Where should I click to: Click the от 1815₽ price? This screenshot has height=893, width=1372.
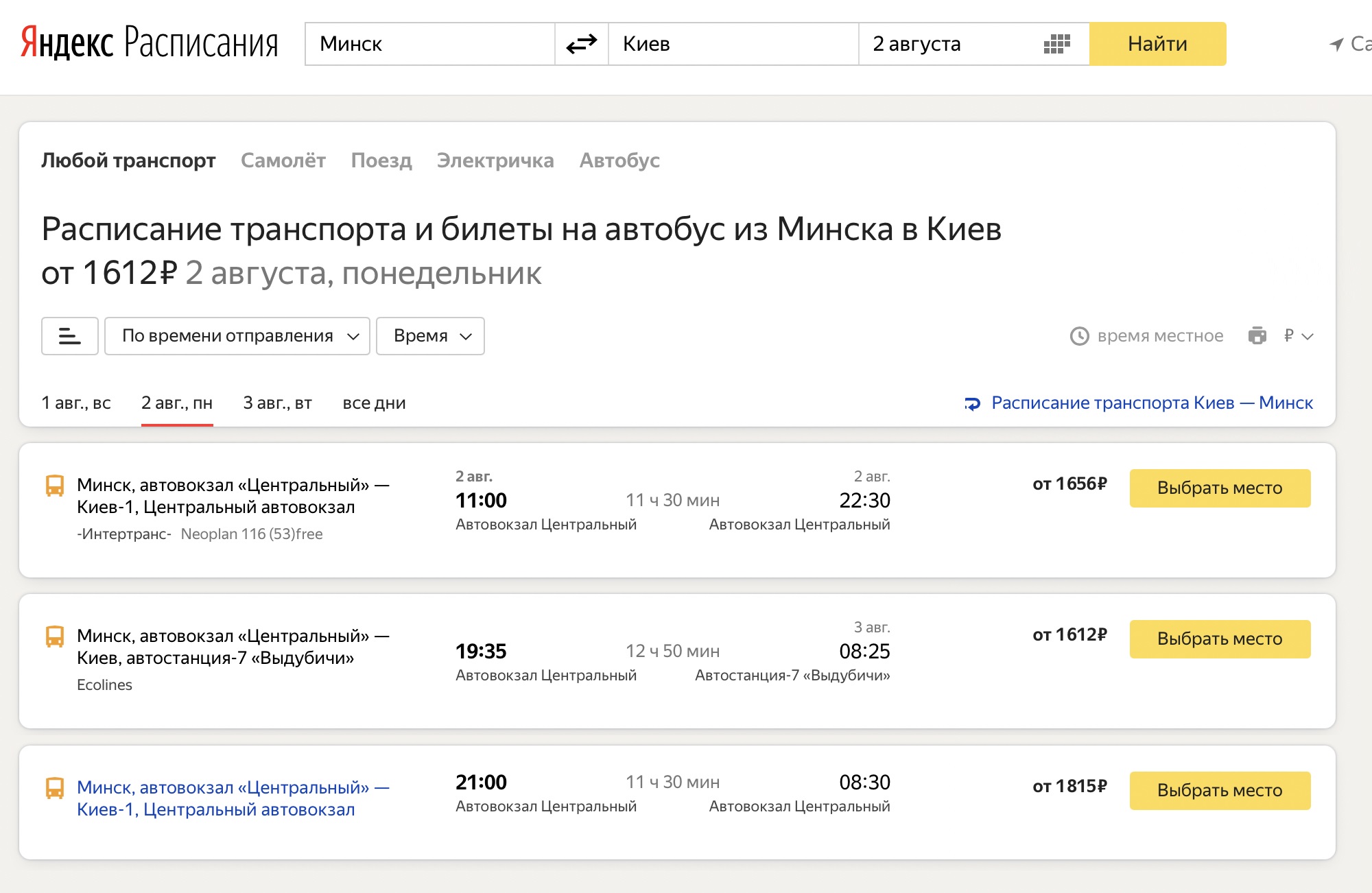[x=1070, y=787]
